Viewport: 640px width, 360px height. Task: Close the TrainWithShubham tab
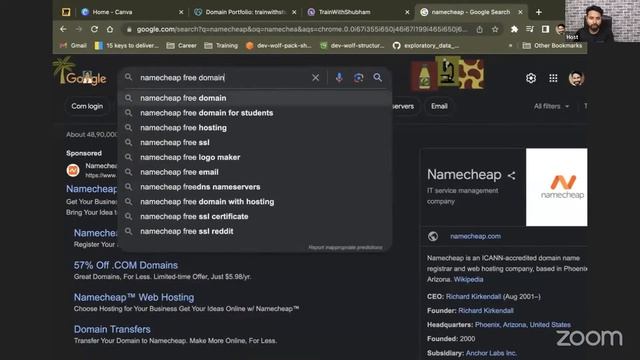(407, 12)
